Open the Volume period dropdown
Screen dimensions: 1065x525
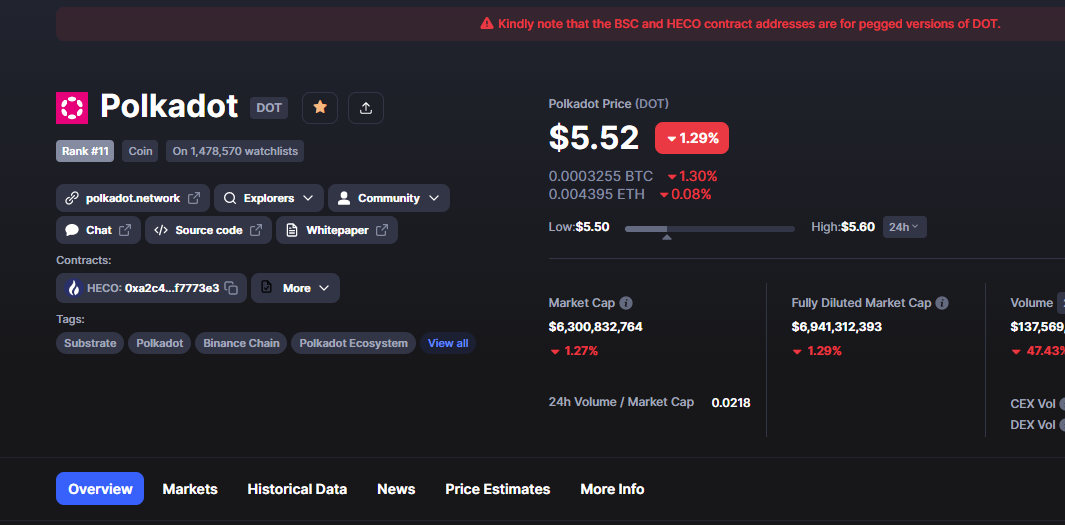[x=1060, y=303]
